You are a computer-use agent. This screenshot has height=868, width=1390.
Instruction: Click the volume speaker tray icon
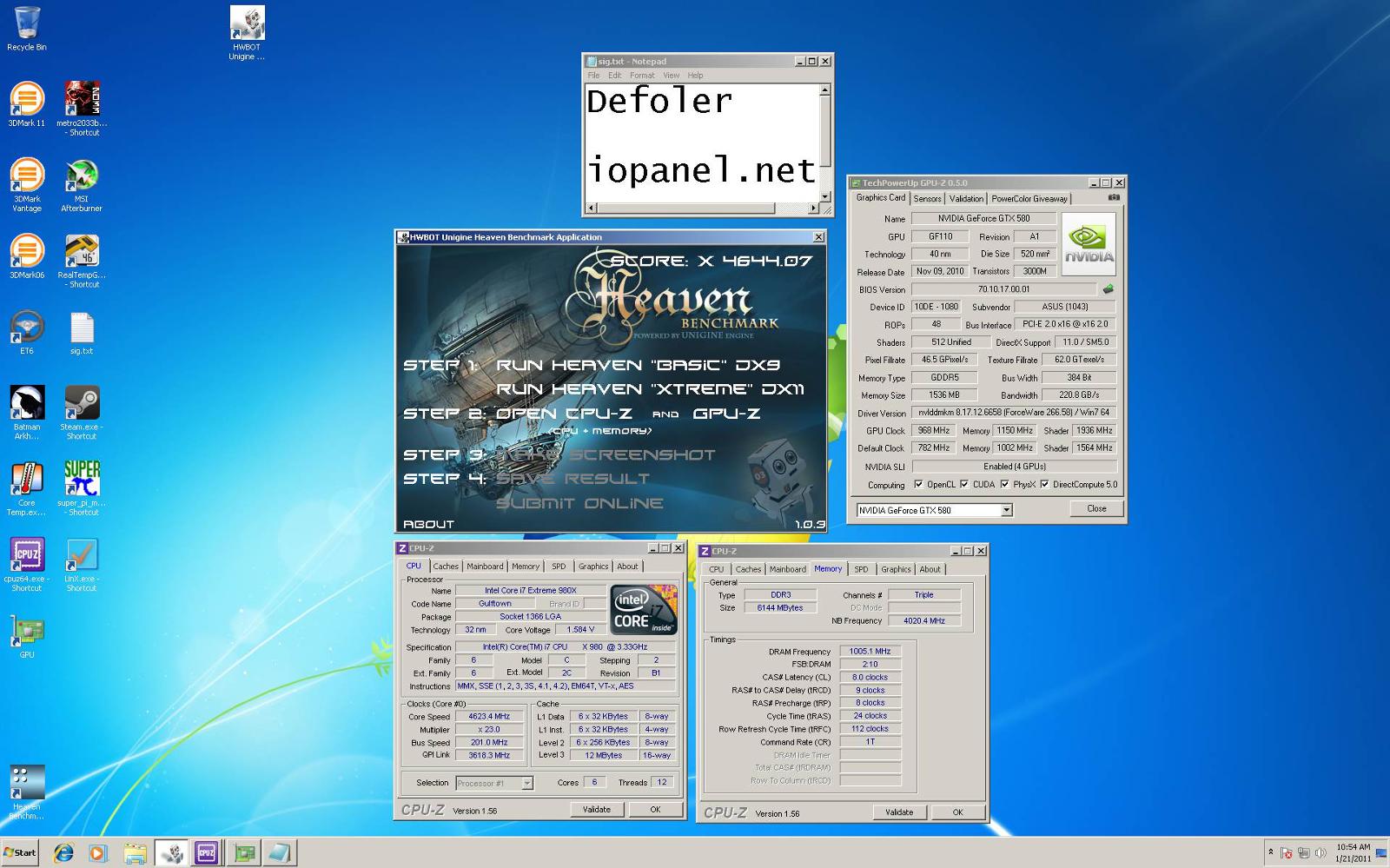pos(1320,853)
